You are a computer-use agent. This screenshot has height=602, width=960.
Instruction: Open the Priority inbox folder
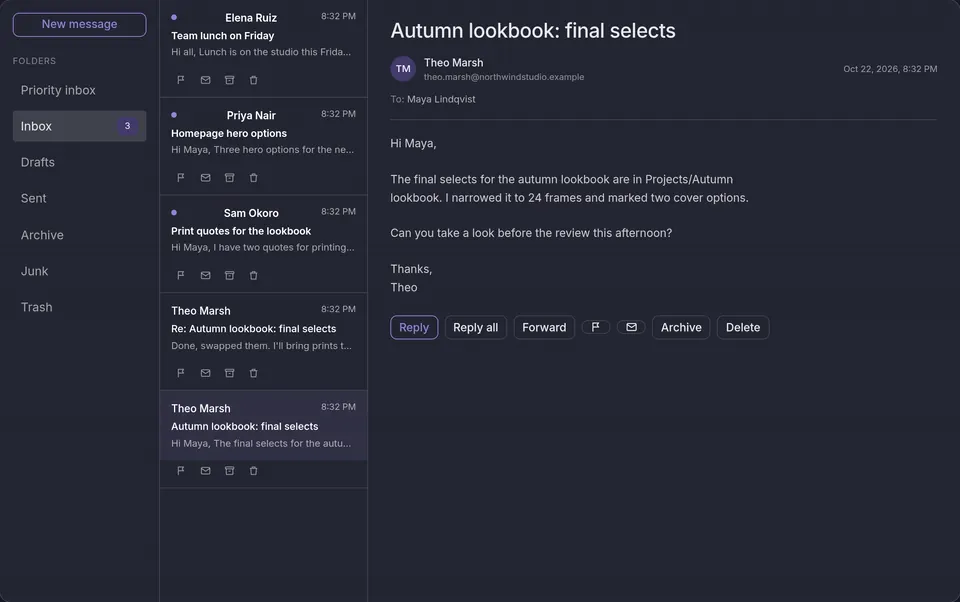(80, 90)
